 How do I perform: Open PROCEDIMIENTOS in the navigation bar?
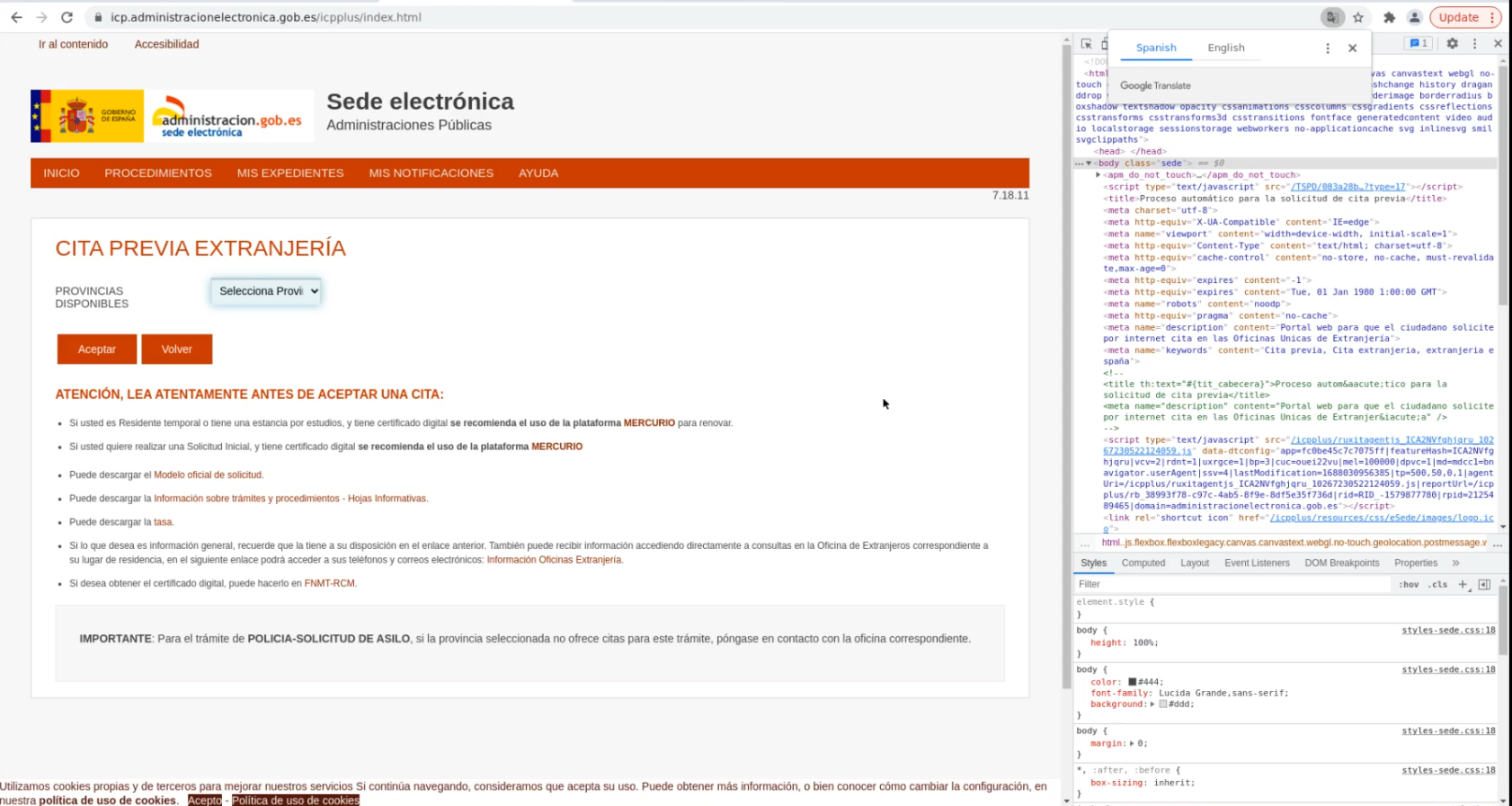point(158,173)
